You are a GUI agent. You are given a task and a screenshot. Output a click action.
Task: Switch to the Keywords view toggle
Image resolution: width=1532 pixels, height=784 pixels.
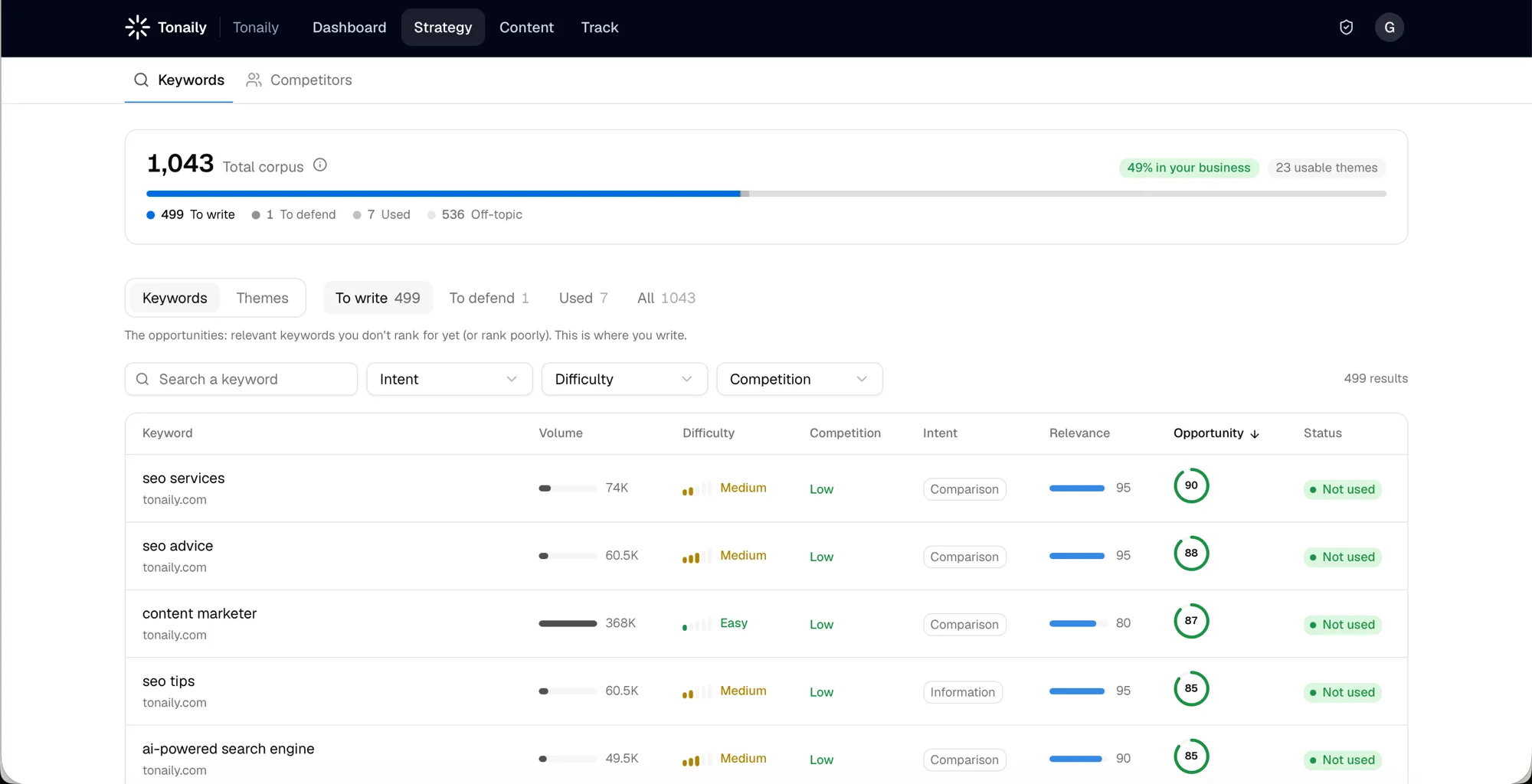(175, 298)
